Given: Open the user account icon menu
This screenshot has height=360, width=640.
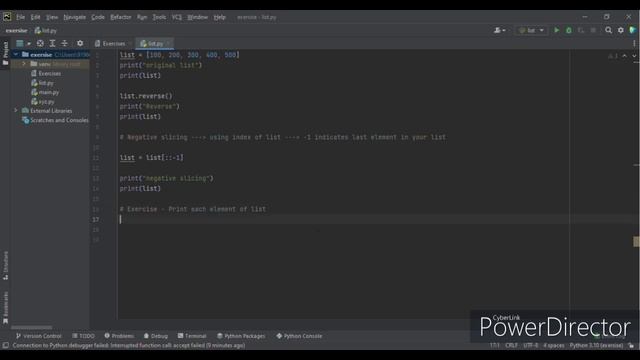Looking at the screenshot, I should [x=500, y=30].
